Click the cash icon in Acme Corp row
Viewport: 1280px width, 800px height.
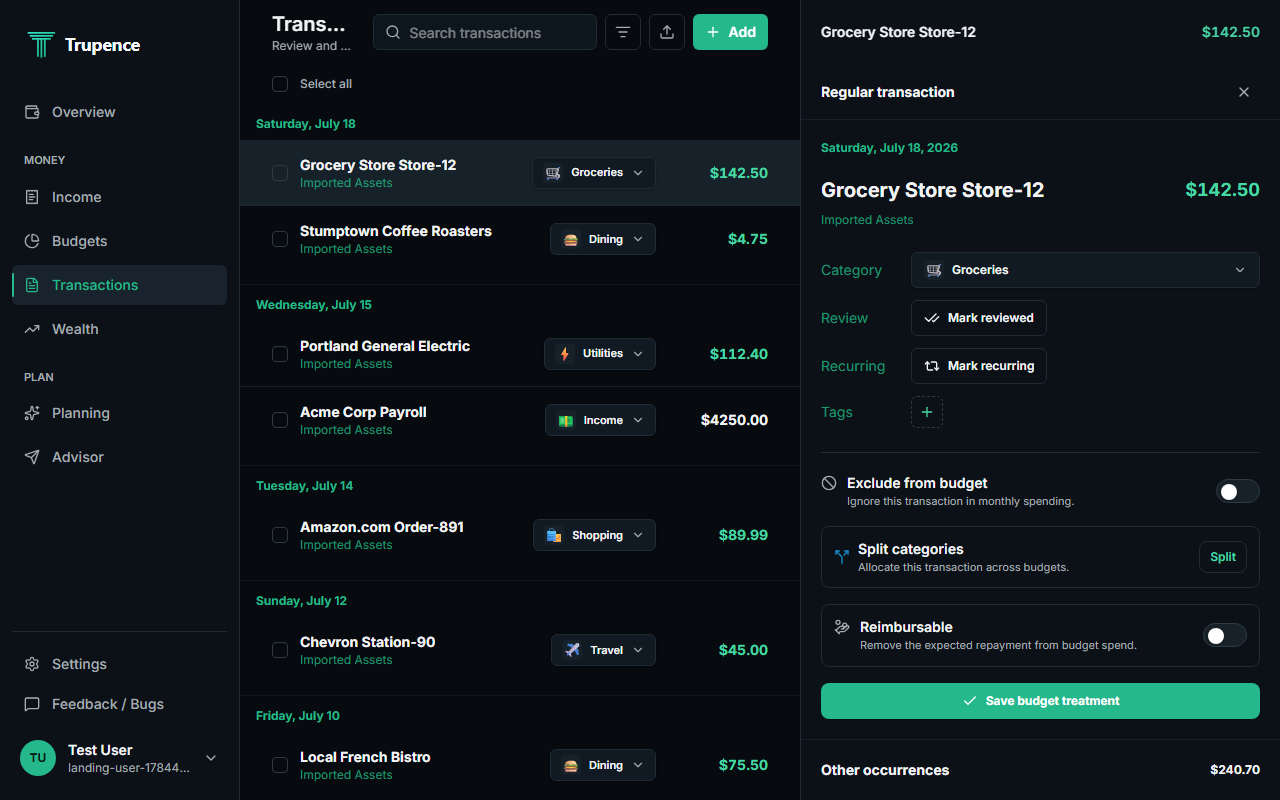coord(566,420)
